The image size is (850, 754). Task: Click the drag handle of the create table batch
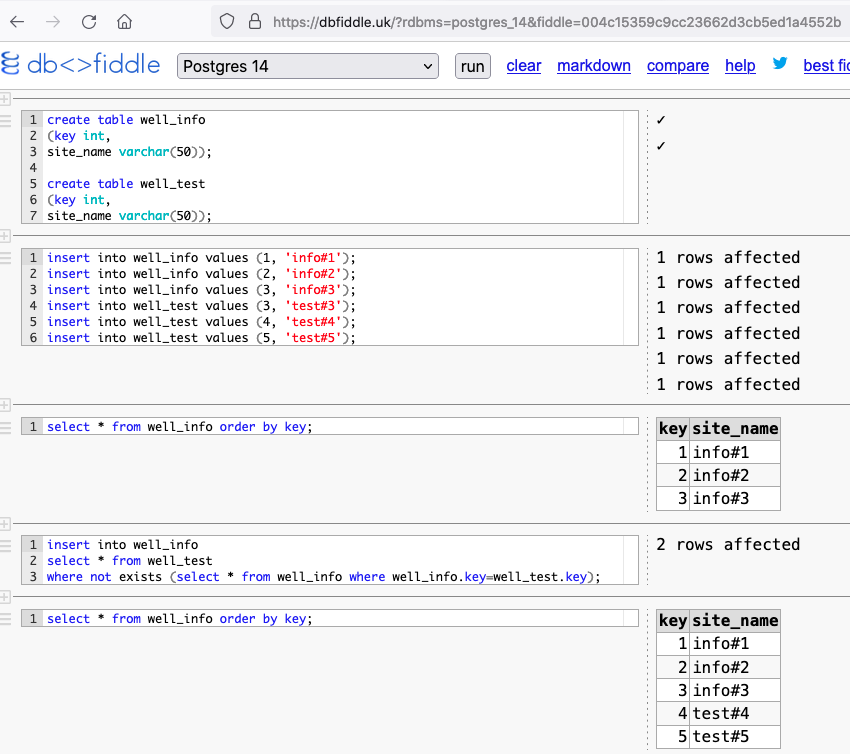5,121
